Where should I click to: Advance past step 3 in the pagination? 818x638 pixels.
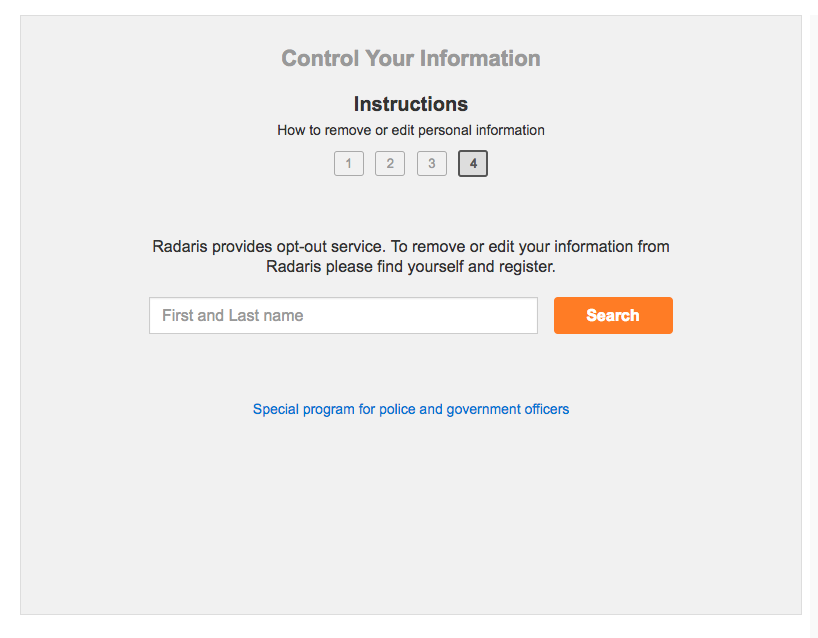tap(472, 163)
